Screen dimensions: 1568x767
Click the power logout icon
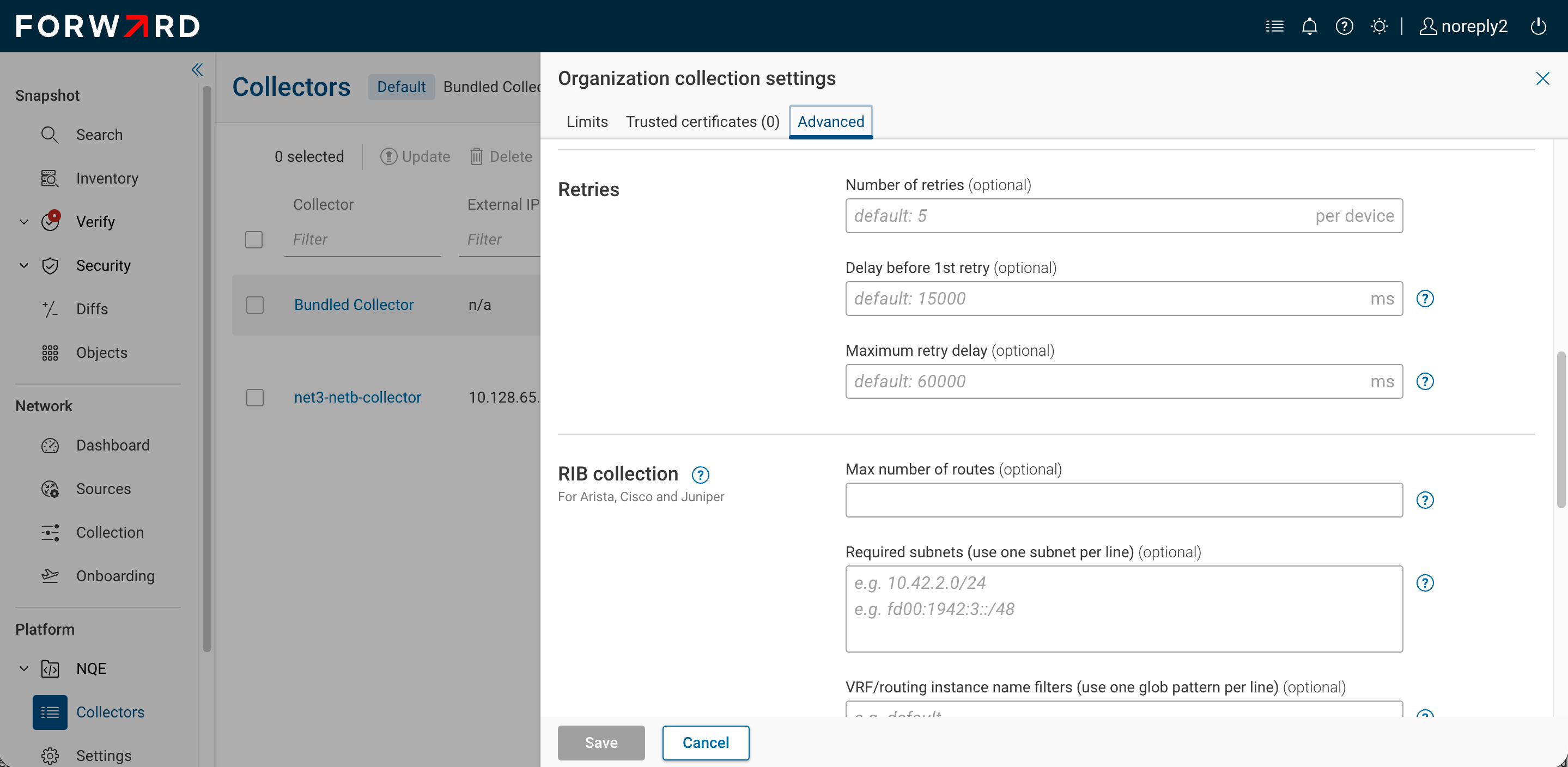1538,26
